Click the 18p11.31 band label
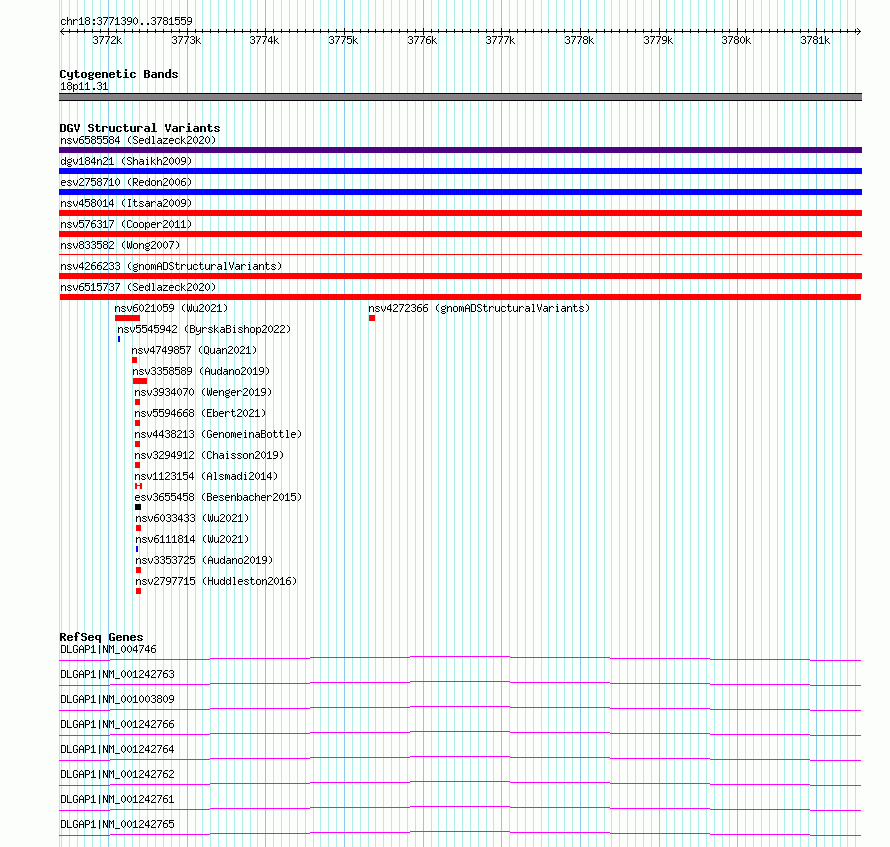 tap(84, 86)
